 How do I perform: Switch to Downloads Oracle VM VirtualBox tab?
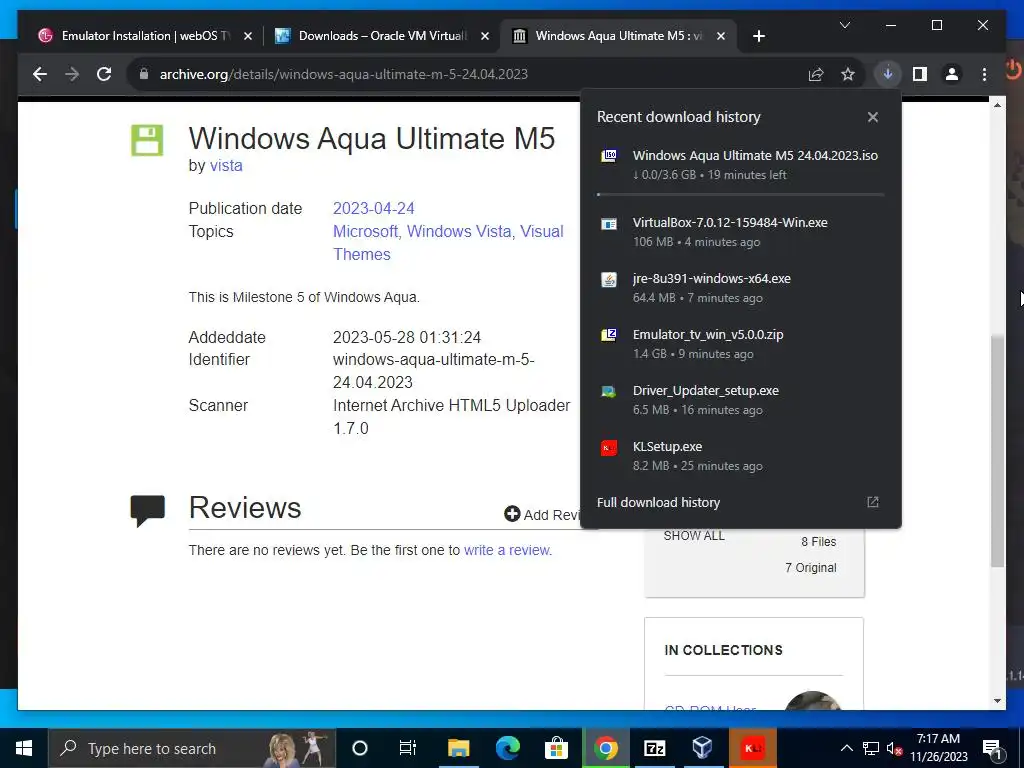(382, 36)
